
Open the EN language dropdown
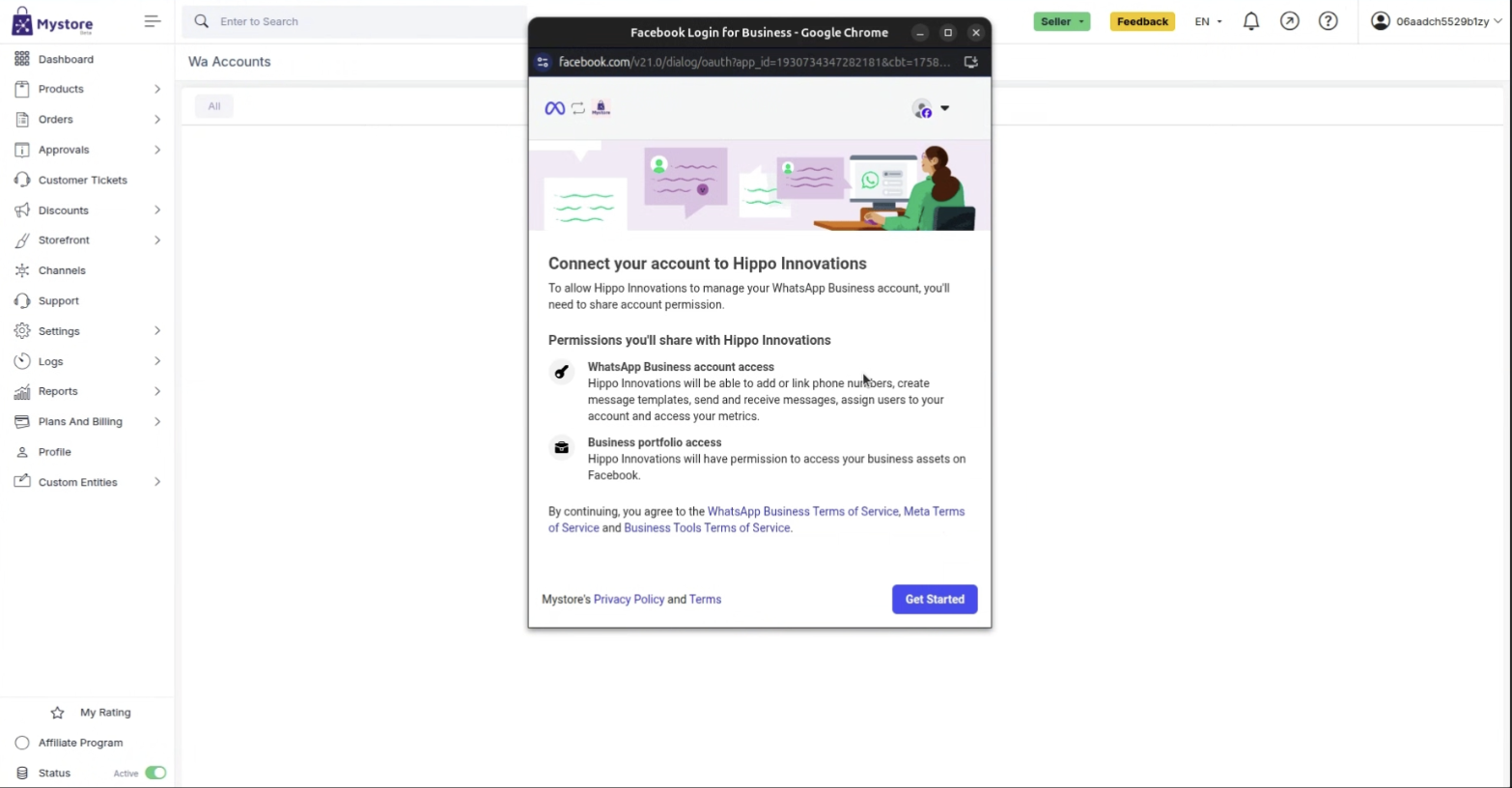click(x=1208, y=21)
